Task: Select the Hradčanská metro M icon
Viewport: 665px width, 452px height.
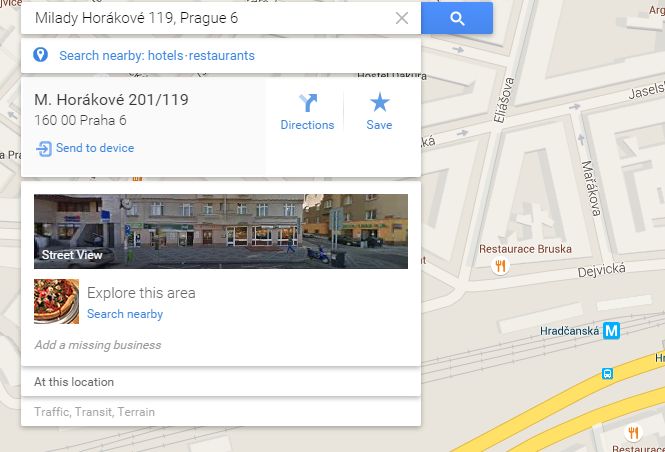Action: (612, 331)
